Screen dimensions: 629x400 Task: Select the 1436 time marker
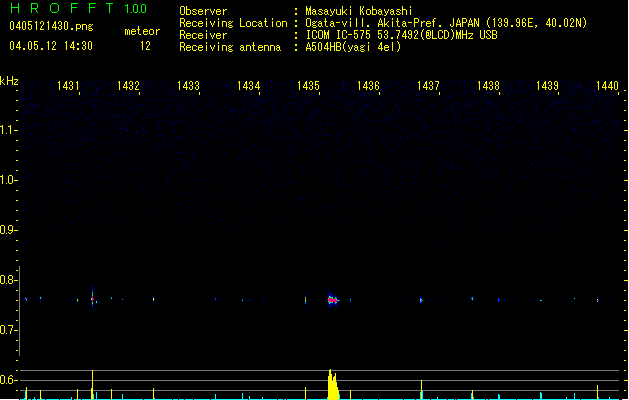click(x=368, y=87)
